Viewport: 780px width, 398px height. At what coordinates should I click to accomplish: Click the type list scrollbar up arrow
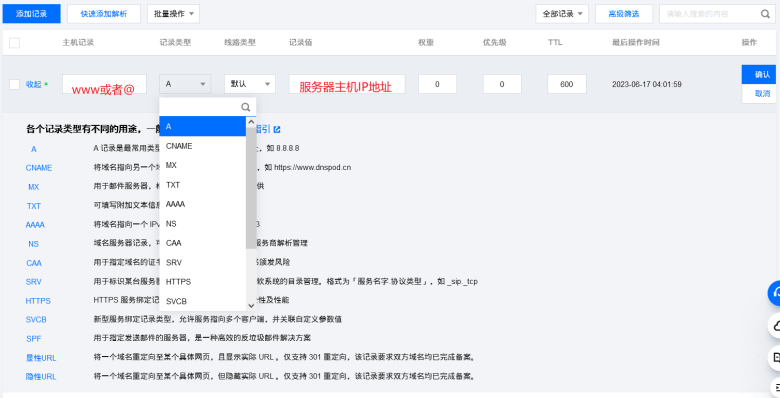pyautogui.click(x=251, y=122)
